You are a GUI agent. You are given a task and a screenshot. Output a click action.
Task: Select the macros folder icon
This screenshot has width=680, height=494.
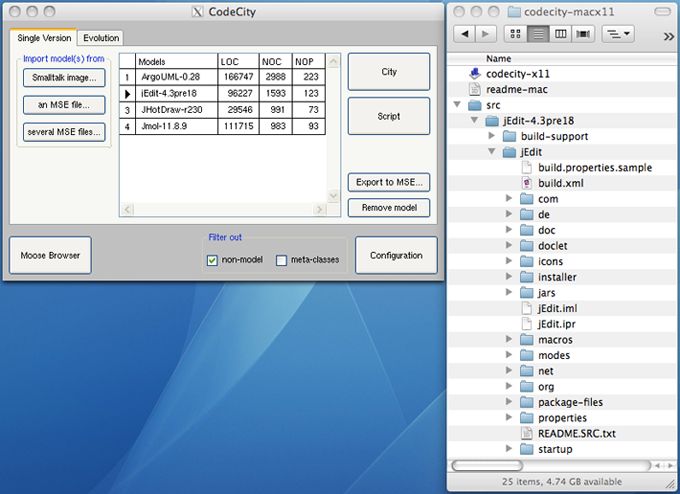point(526,340)
